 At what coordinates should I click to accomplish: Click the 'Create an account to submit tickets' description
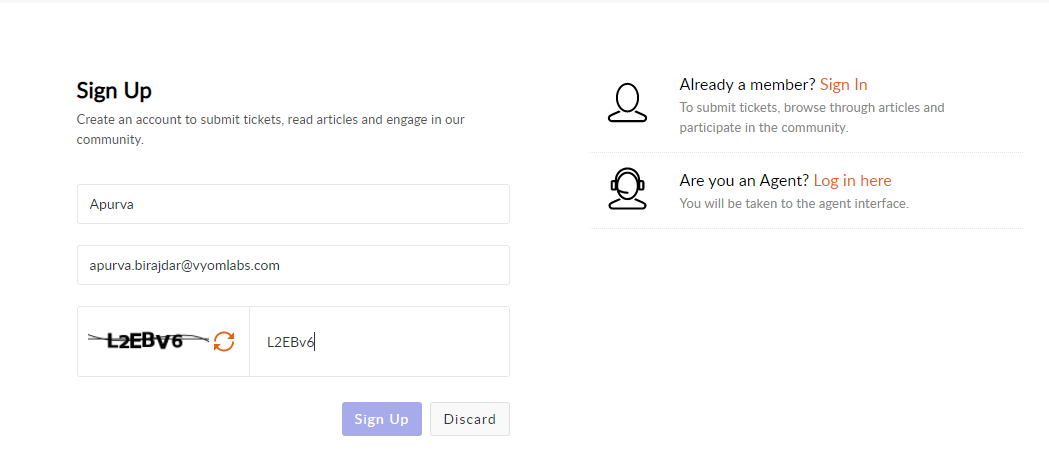[x=270, y=120]
